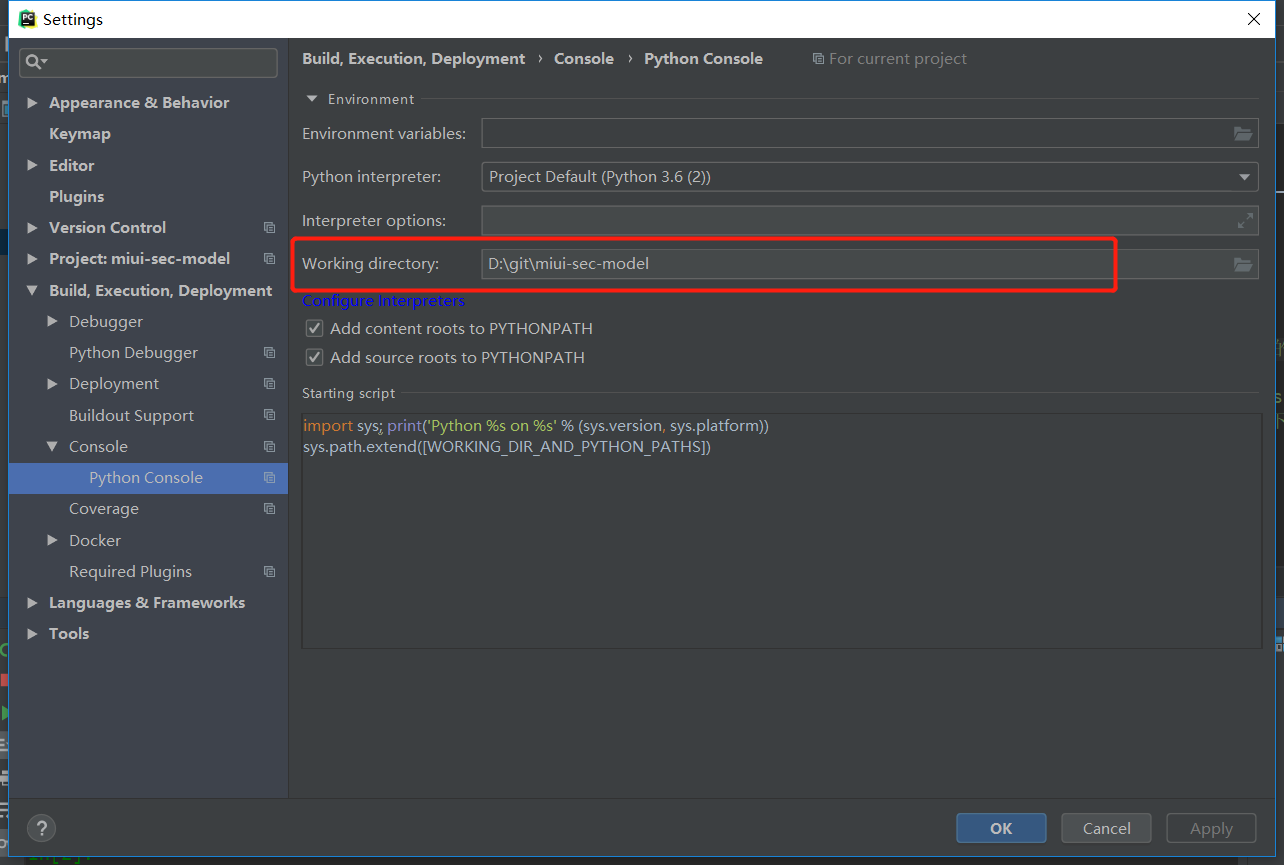Click the Help question mark icon
Screen dimensions: 1284x865
pyautogui.click(x=41, y=828)
